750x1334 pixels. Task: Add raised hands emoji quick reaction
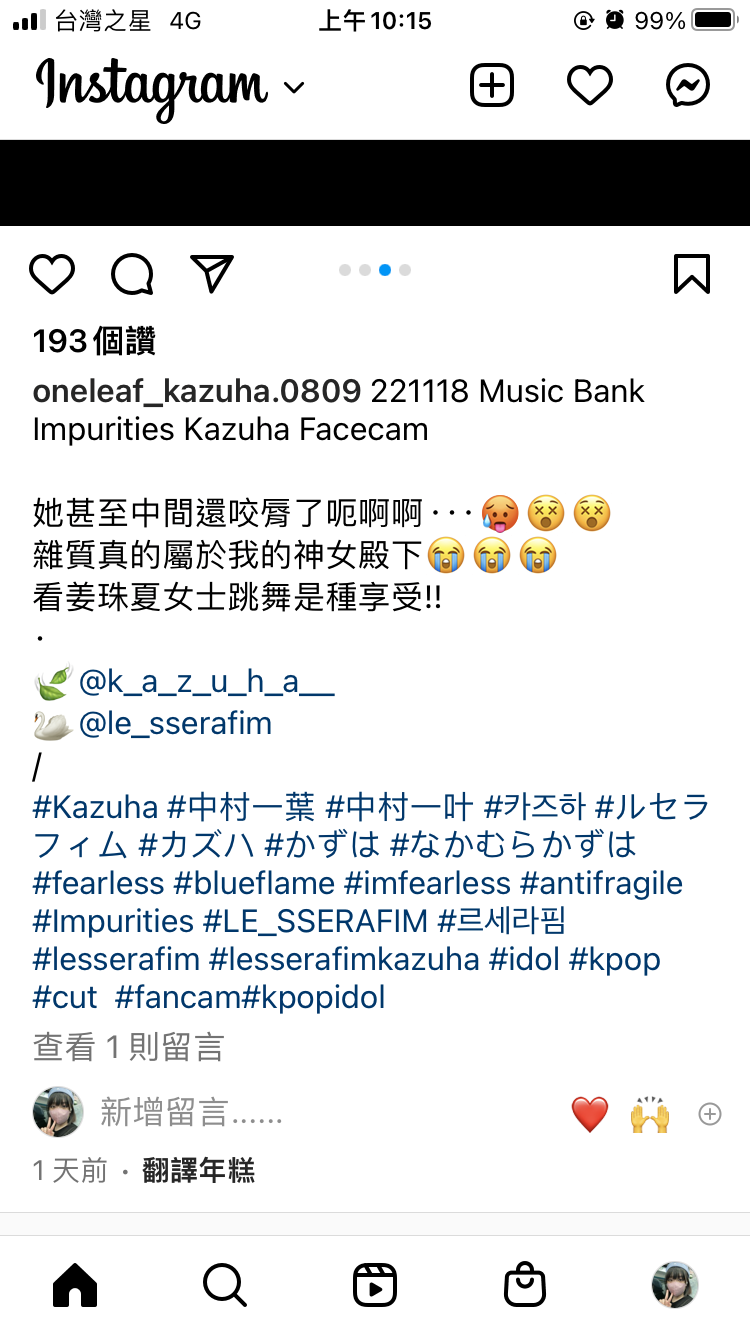(650, 1114)
